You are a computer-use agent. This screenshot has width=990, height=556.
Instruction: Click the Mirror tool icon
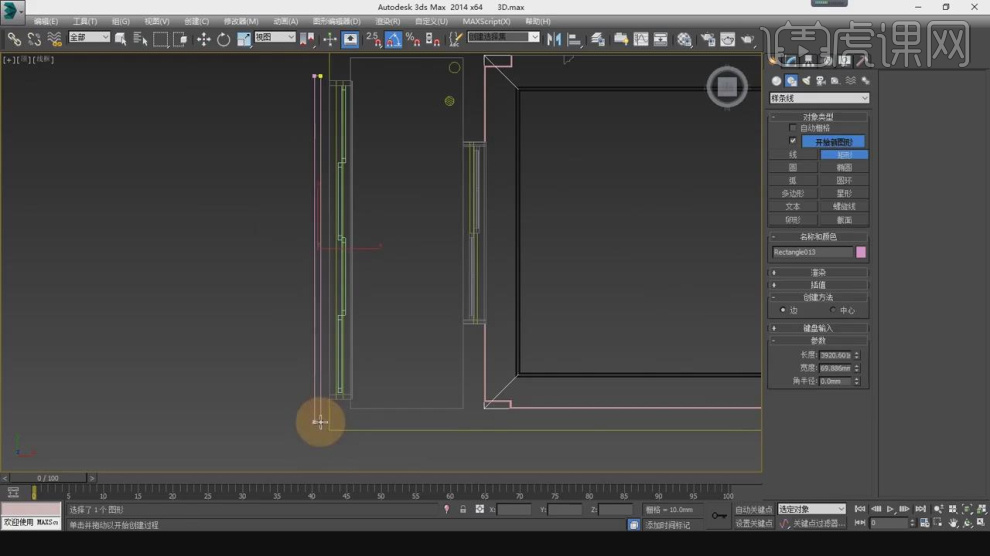554,39
